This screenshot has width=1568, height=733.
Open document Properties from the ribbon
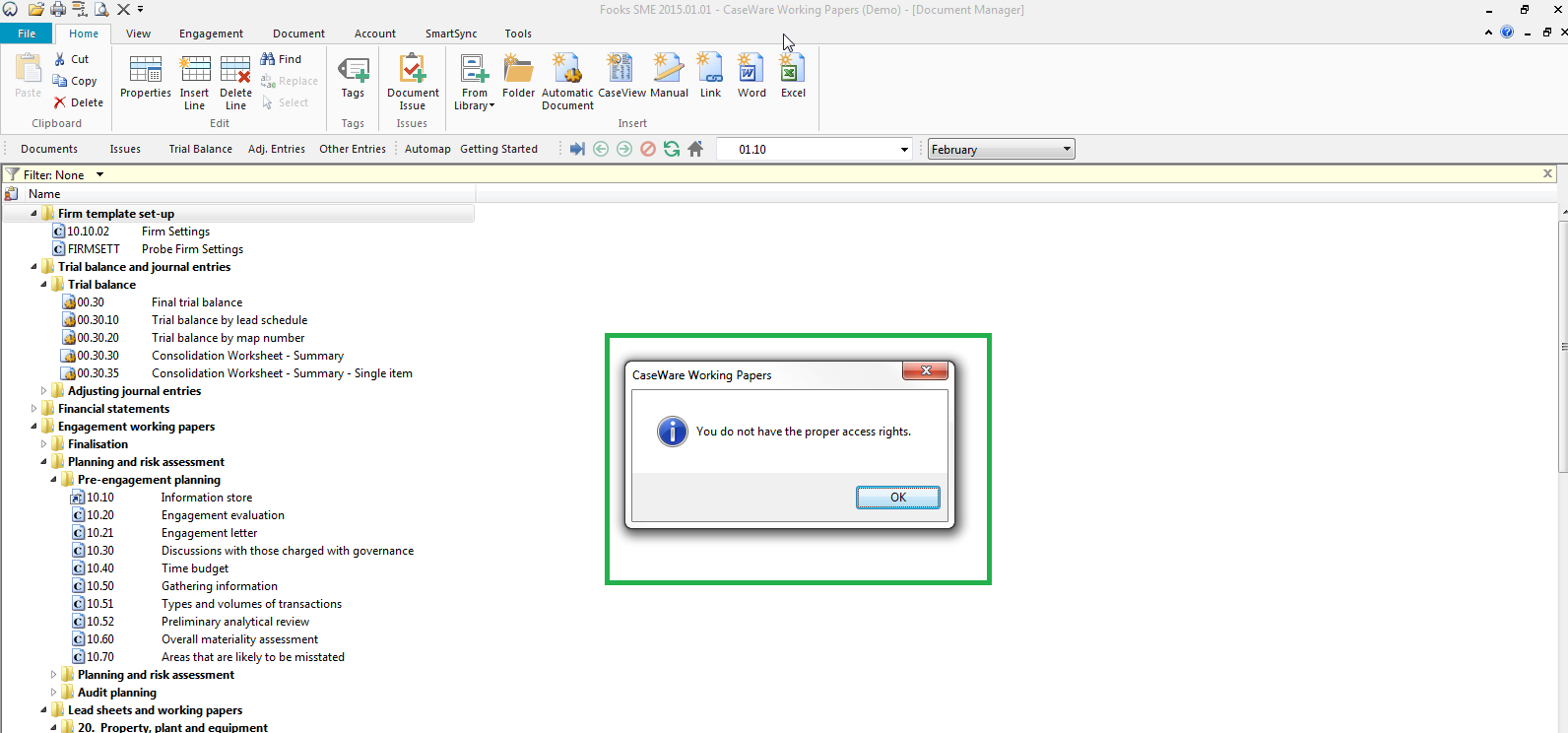pyautogui.click(x=146, y=79)
